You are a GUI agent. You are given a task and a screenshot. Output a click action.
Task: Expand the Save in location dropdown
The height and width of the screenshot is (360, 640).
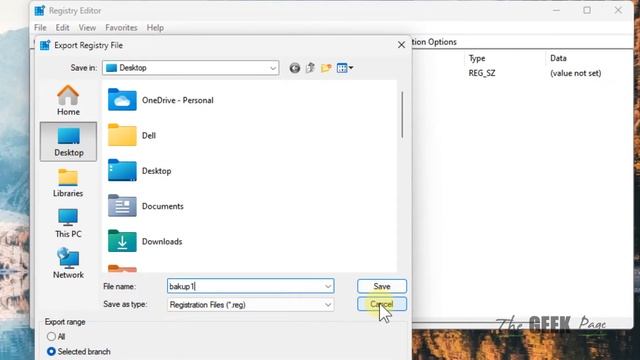coord(273,68)
